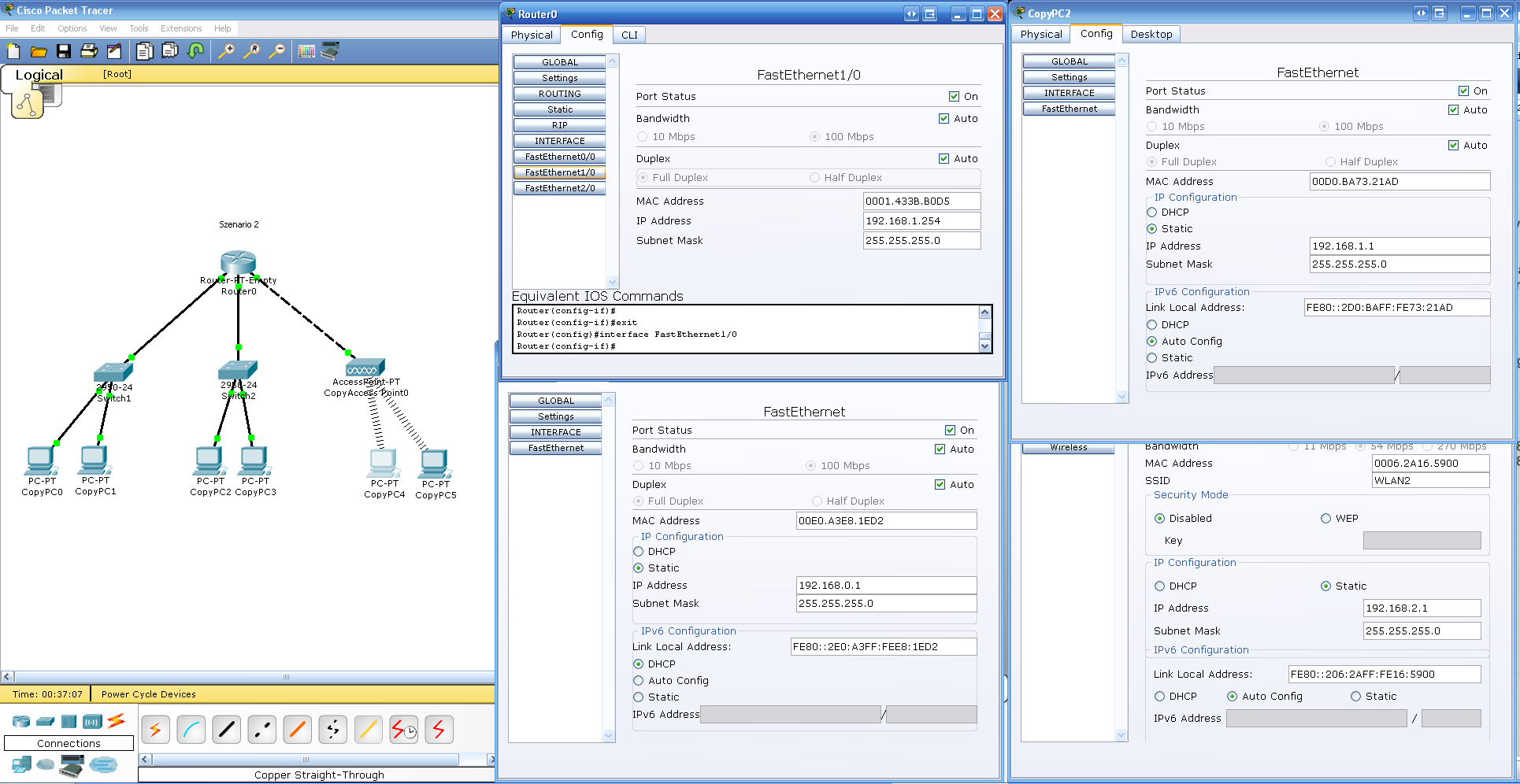
Task: Click the Logical workspace tab
Action: 39,75
